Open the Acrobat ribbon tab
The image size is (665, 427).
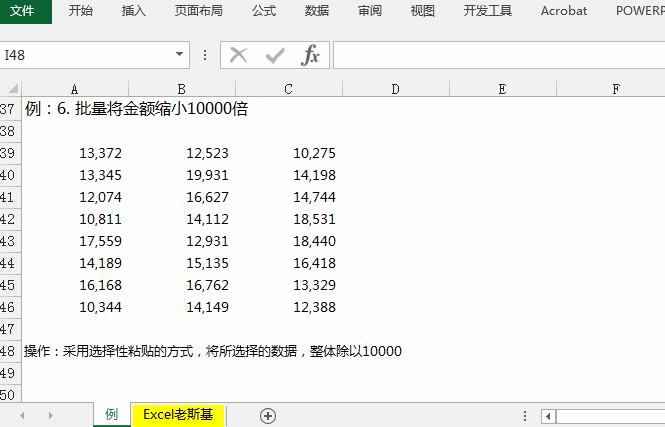coord(564,11)
